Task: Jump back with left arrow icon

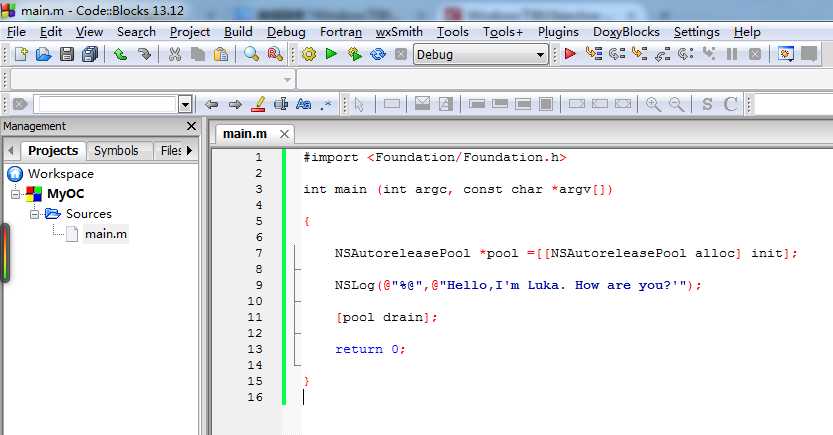Action: [x=211, y=104]
